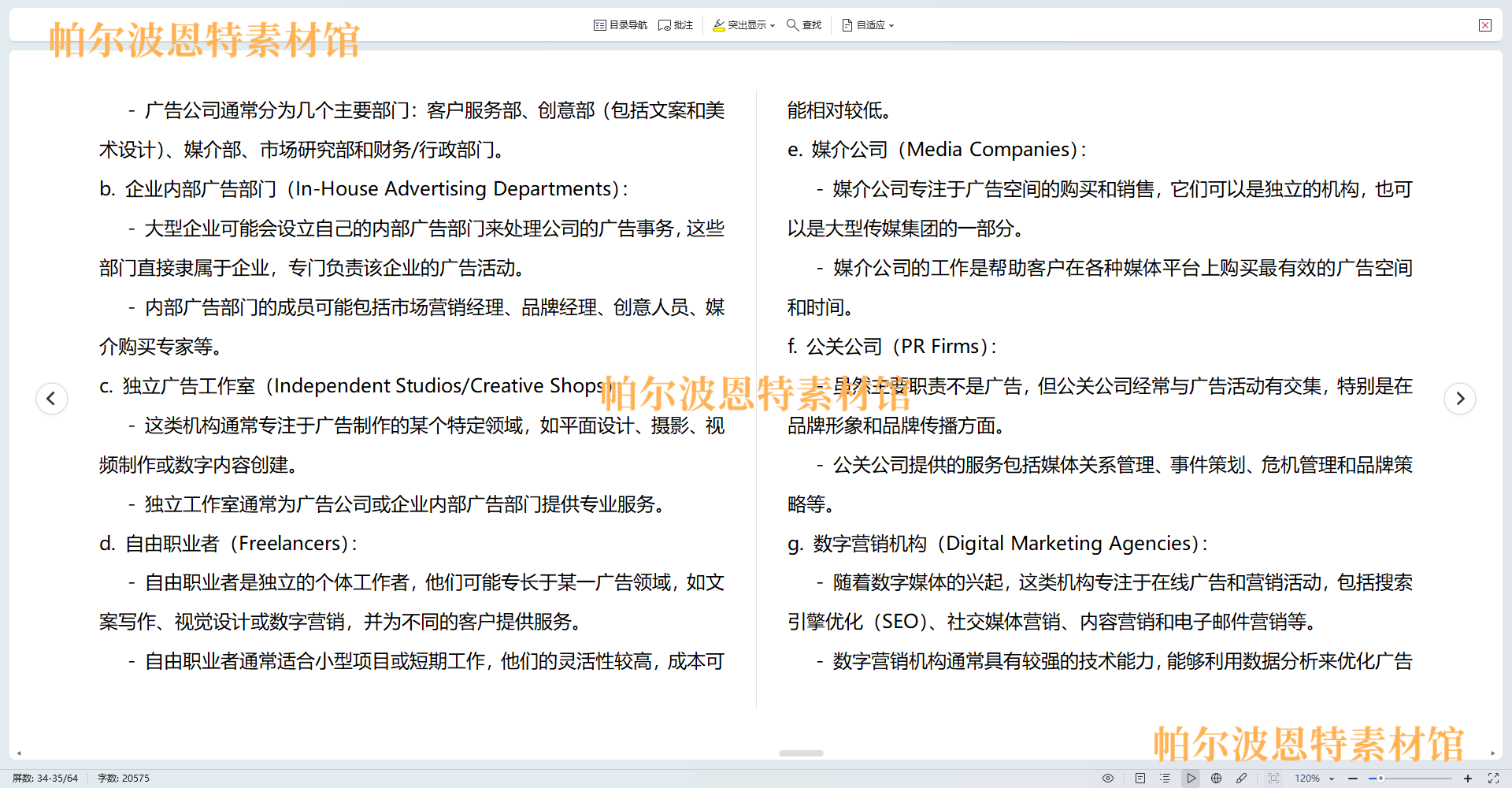This screenshot has height=788, width=1512.
Task: Click heading 'g. 数字营销机构 (Digital Marketing Agencies)'
Action: point(998,544)
